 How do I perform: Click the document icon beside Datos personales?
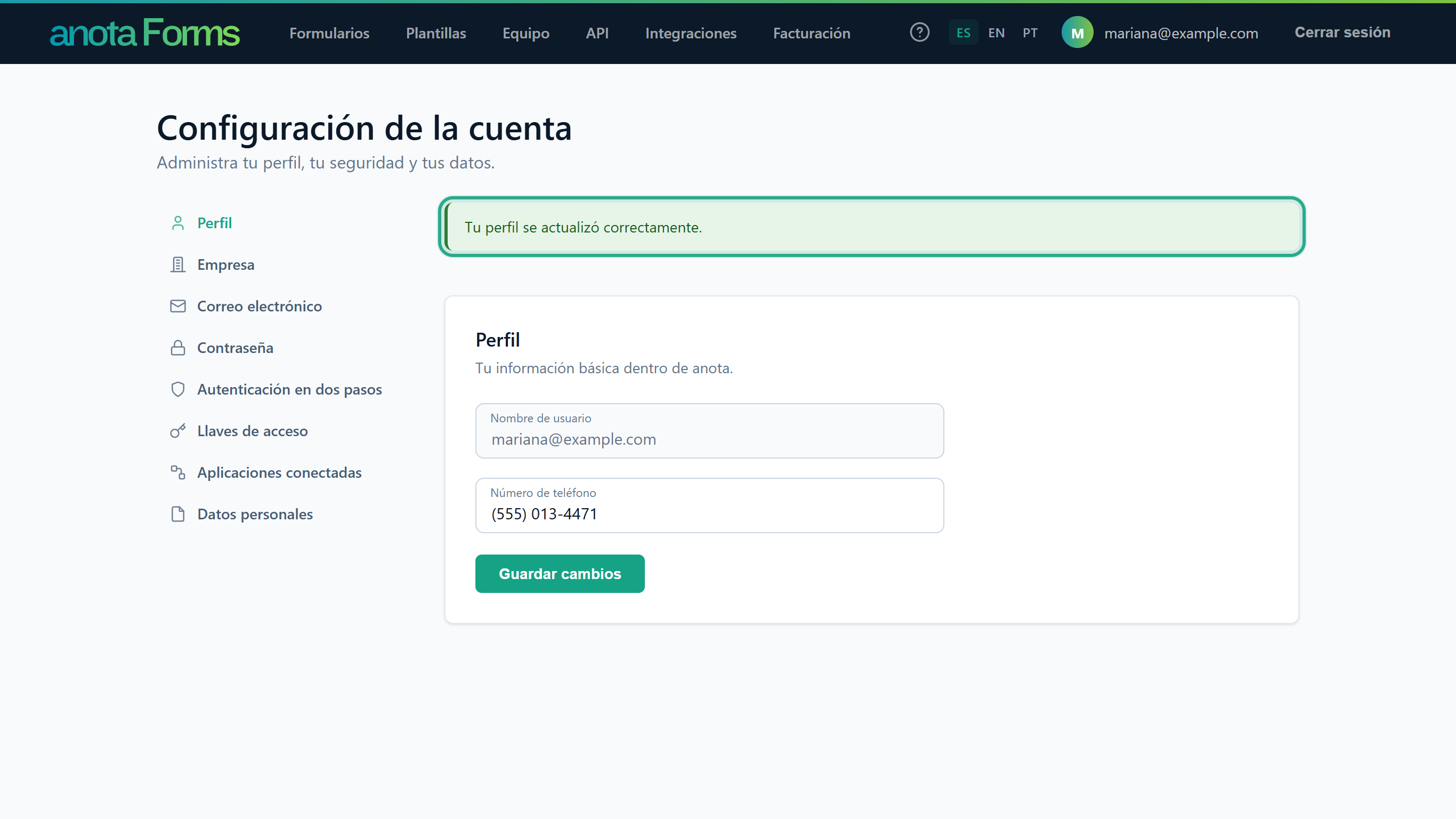click(x=178, y=514)
